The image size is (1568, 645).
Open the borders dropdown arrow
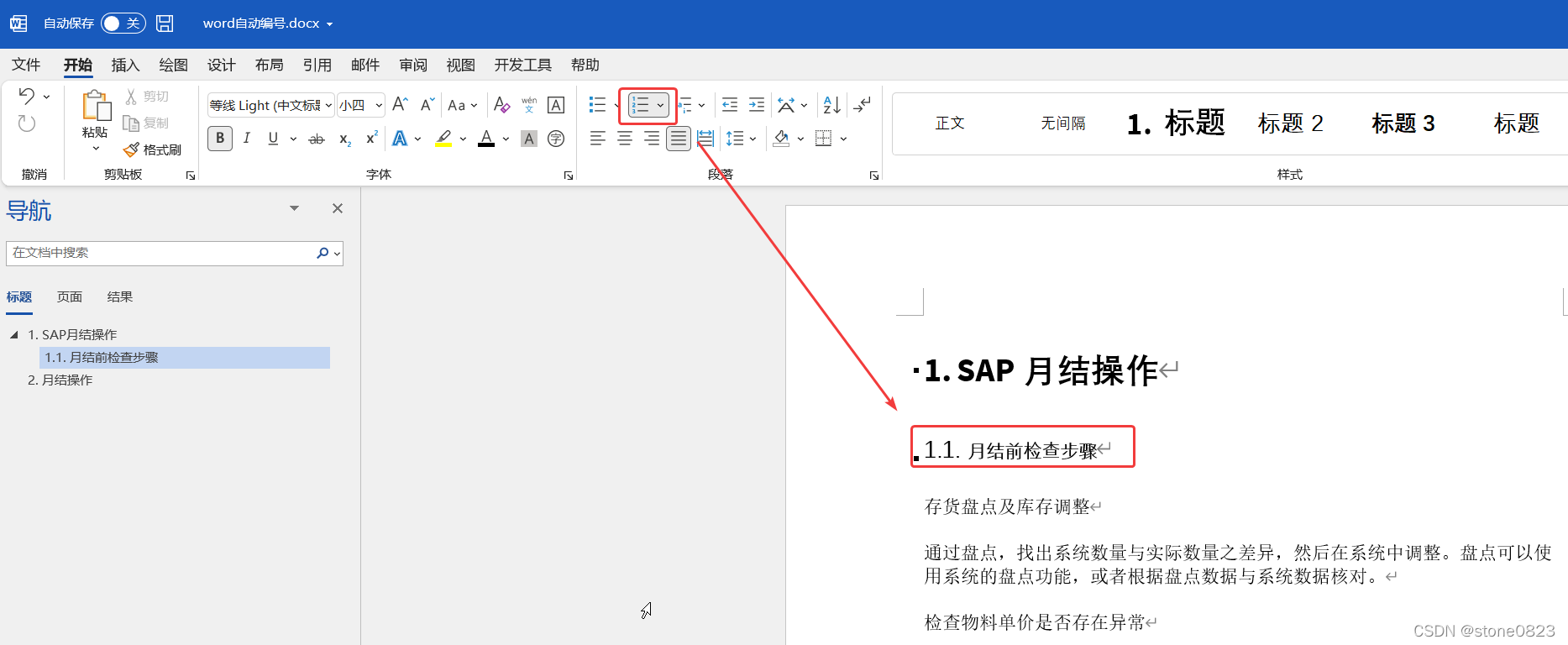pyautogui.click(x=843, y=139)
